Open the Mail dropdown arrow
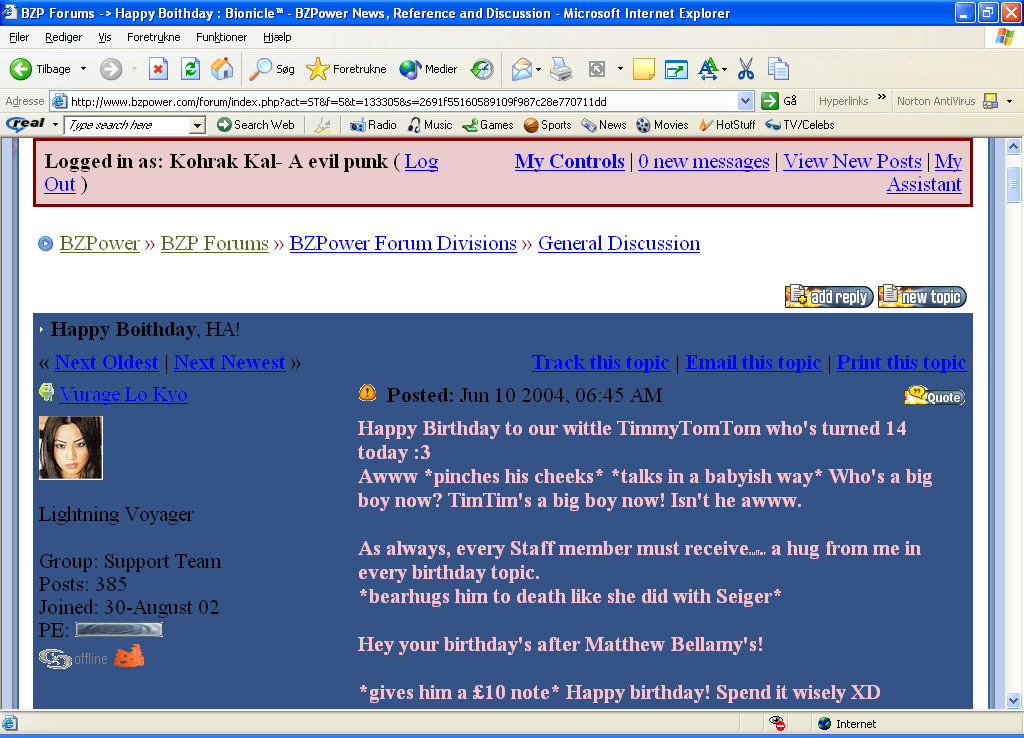1024x738 pixels. pos(539,69)
